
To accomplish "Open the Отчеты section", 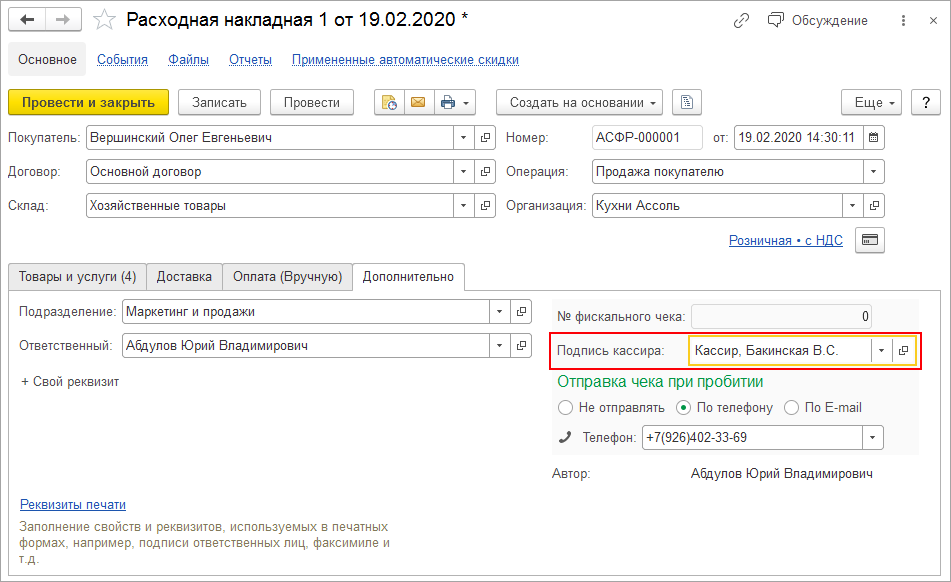I will coord(250,59).
